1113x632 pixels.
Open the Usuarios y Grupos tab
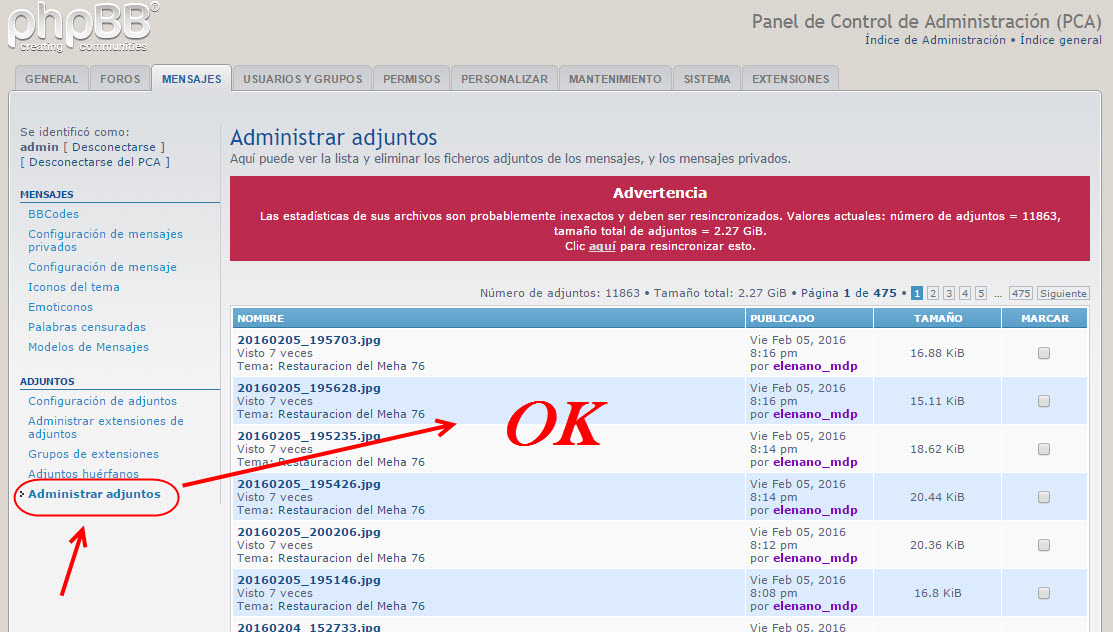302,79
